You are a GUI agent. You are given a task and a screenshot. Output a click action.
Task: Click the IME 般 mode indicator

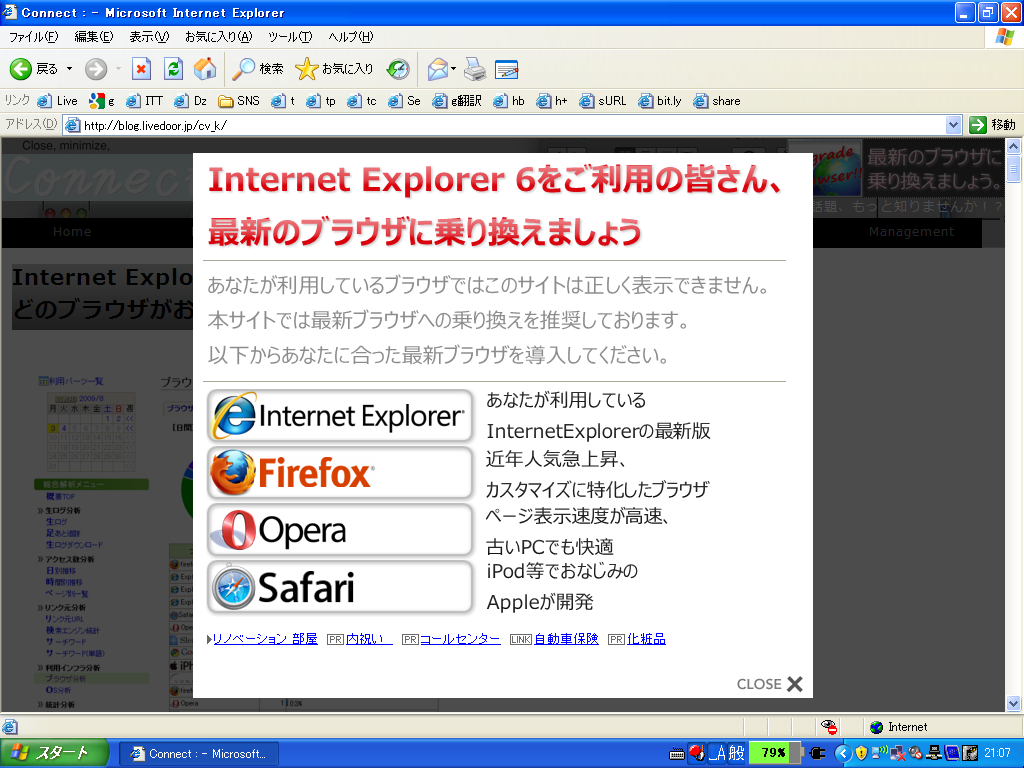pos(737,753)
